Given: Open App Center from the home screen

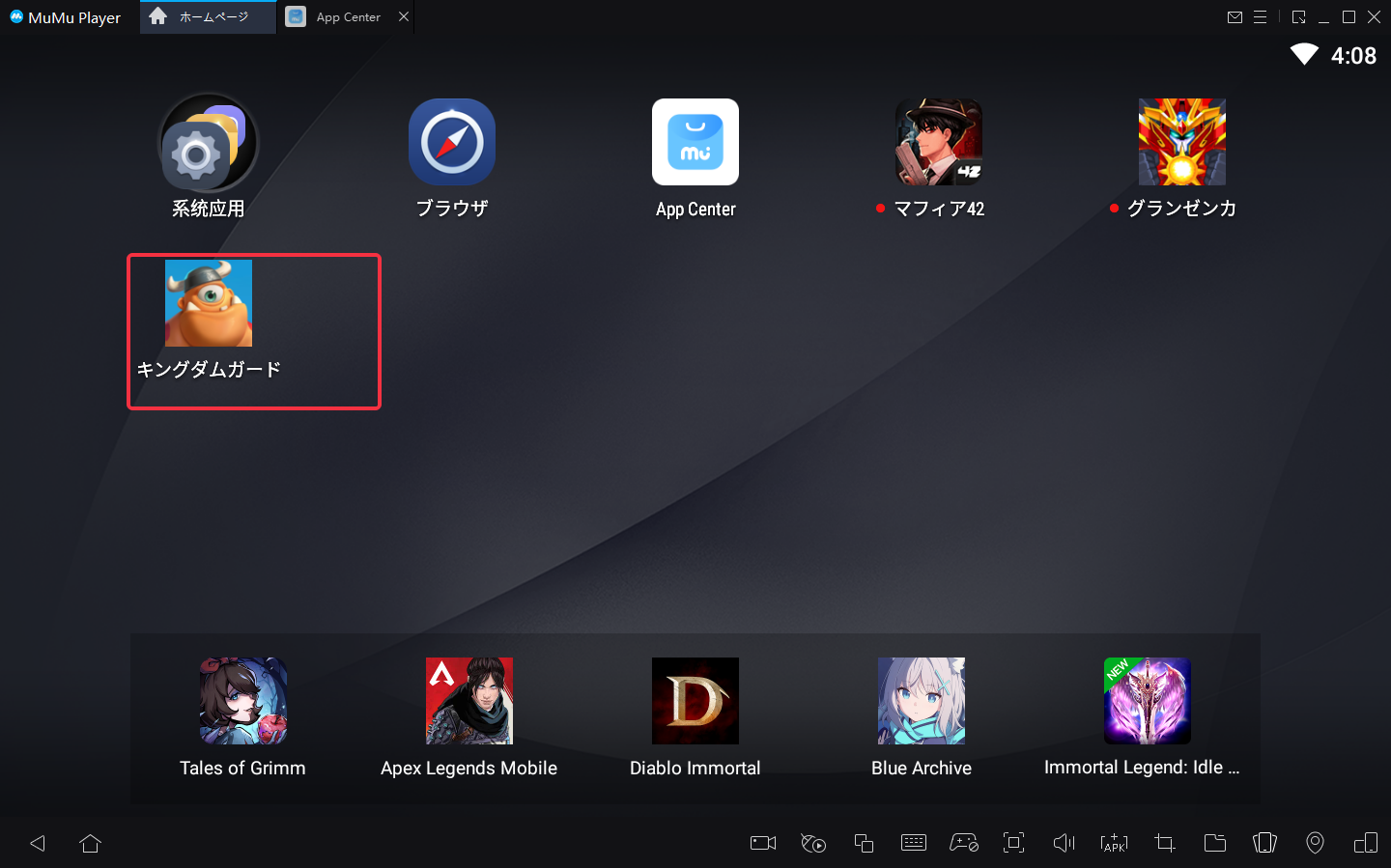Looking at the screenshot, I should click(695, 142).
